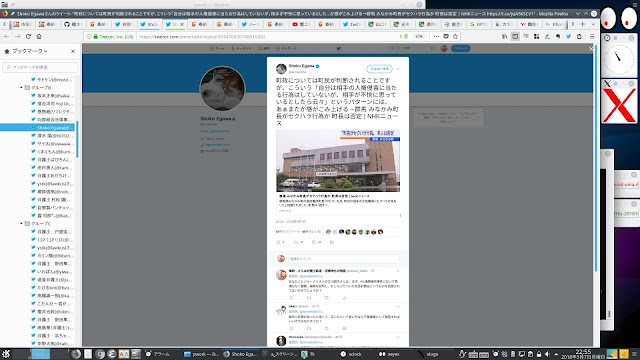Image resolution: width=640 pixels, height=360 pixels.
Task: Focus the bookmarks search field
Action: pyautogui.click(x=40, y=67)
